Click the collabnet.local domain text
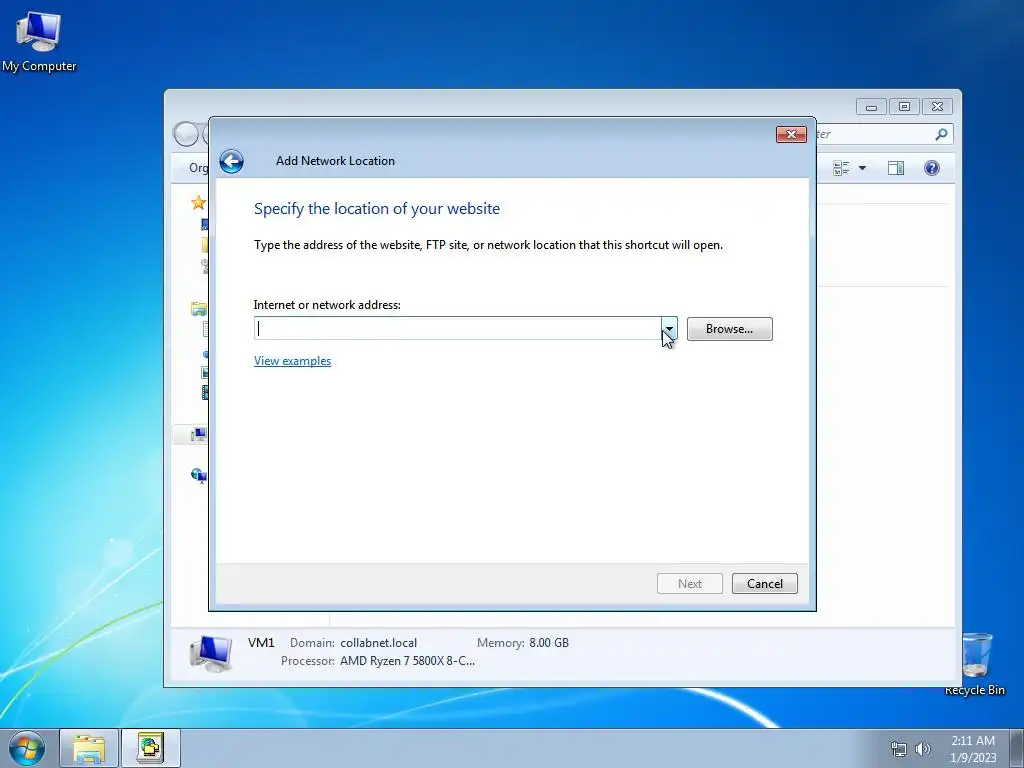 (x=378, y=643)
